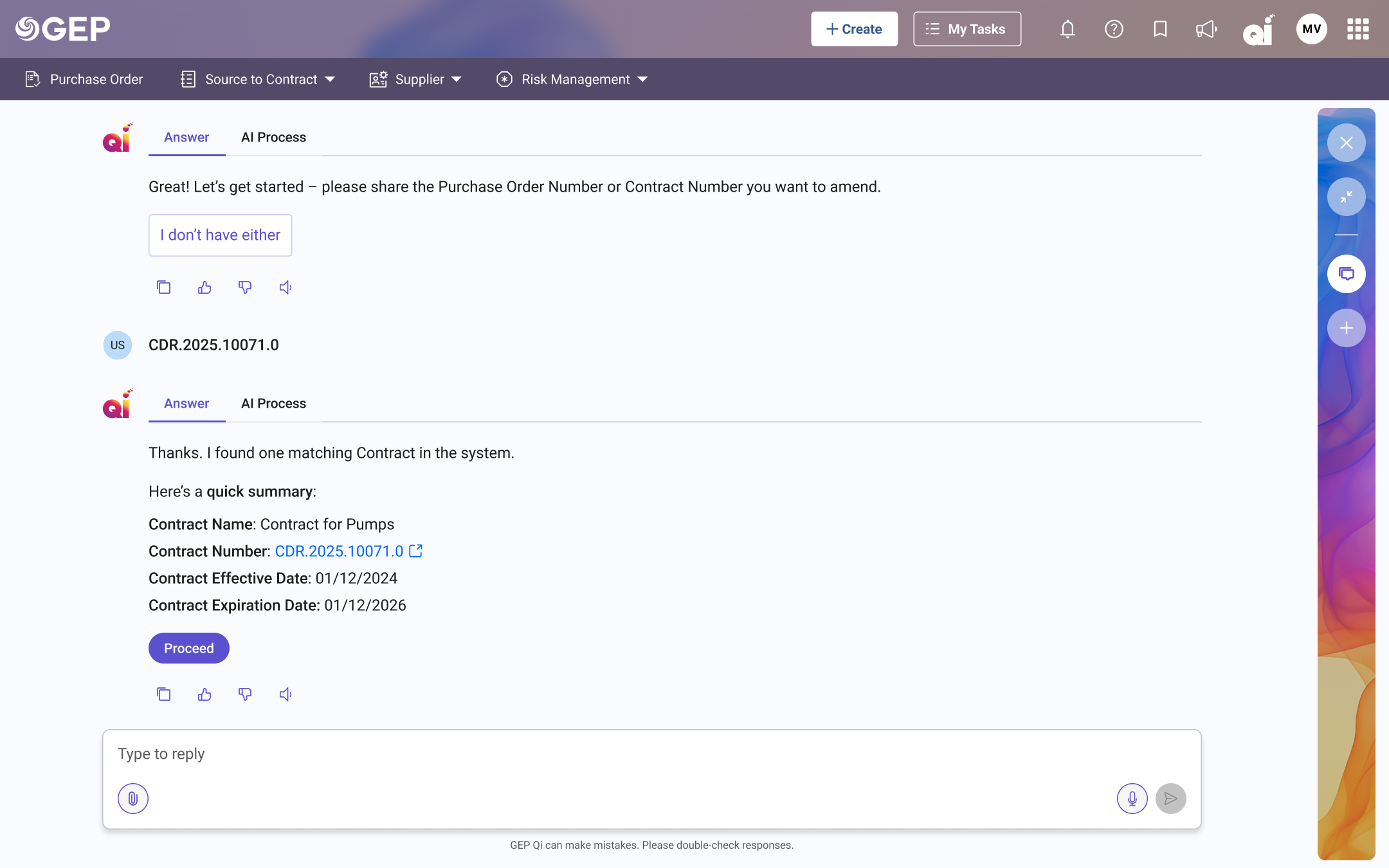Open the help question mark icon

pyautogui.click(x=1114, y=29)
